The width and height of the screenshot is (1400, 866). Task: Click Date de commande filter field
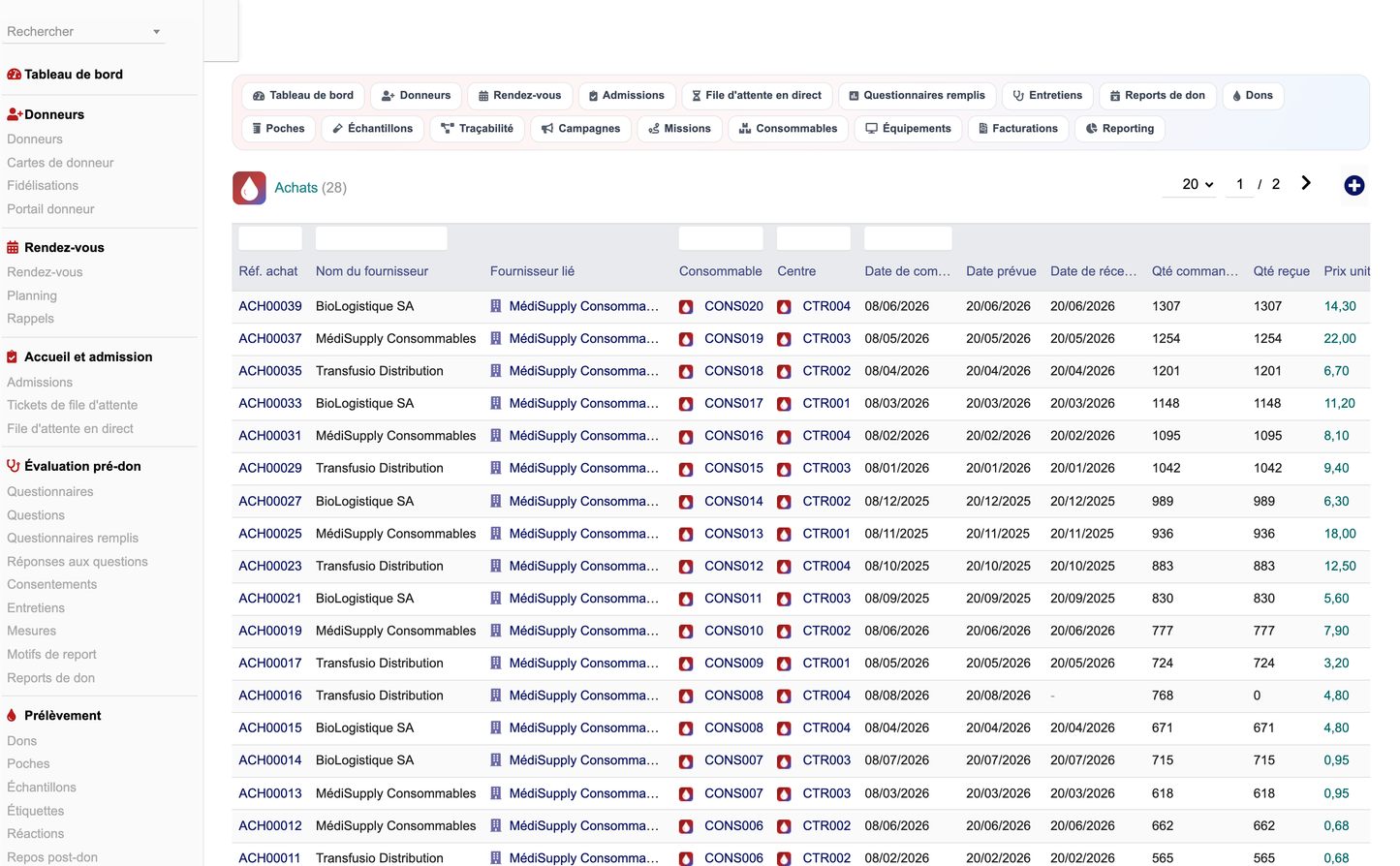pyautogui.click(x=908, y=238)
